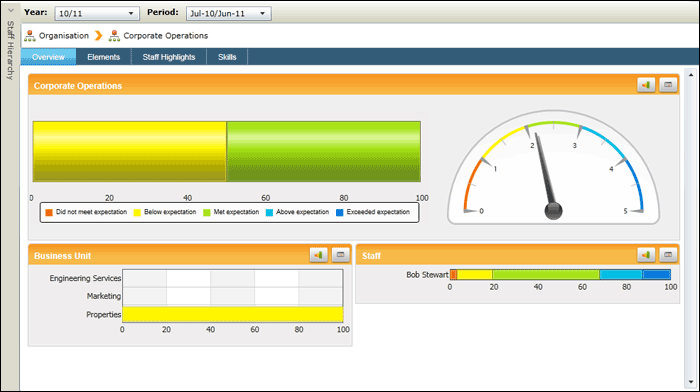This screenshot has width=700, height=392.
Task: Open the Year dropdown
Action: point(97,13)
